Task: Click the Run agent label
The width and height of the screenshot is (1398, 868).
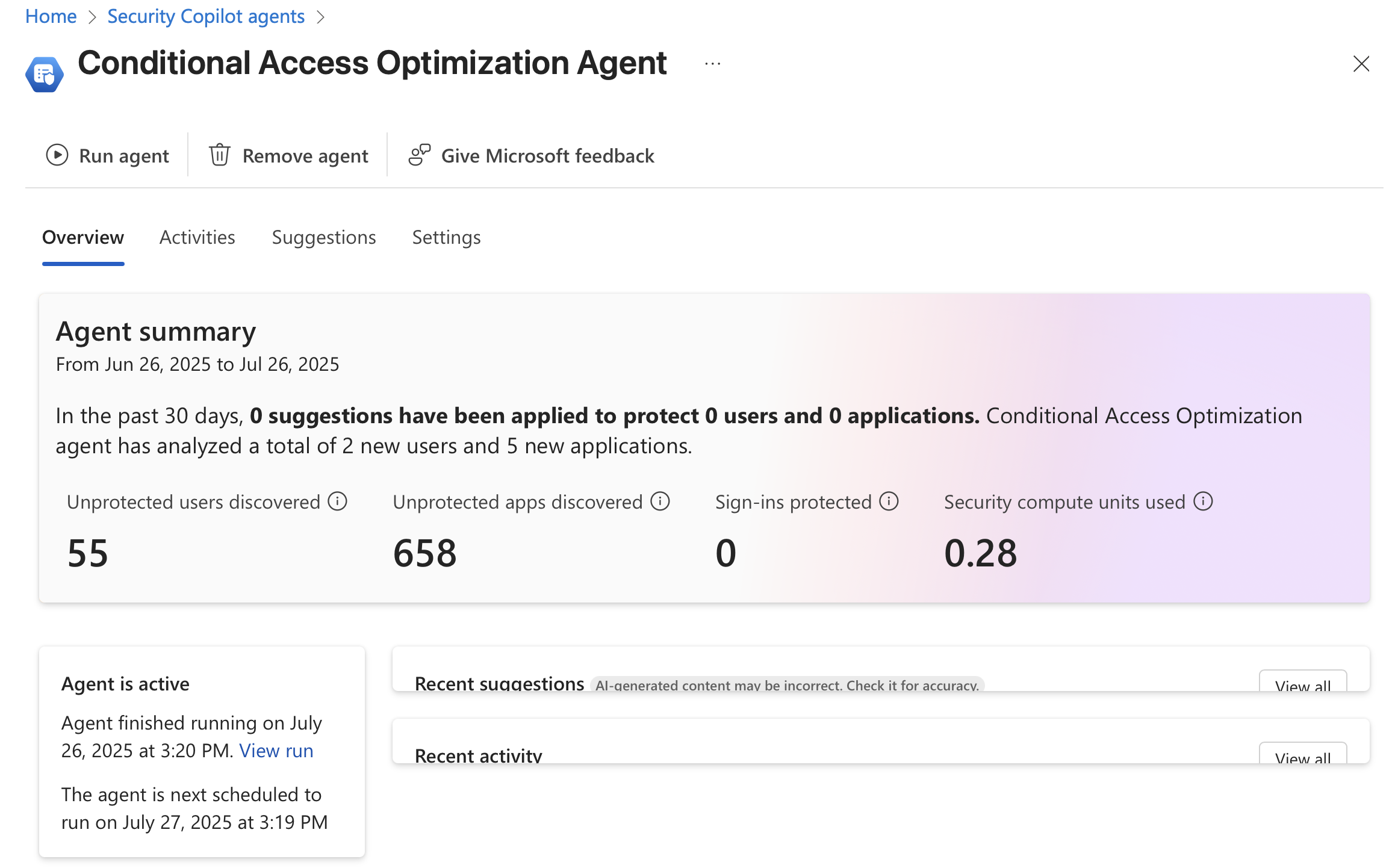Action: [x=124, y=156]
